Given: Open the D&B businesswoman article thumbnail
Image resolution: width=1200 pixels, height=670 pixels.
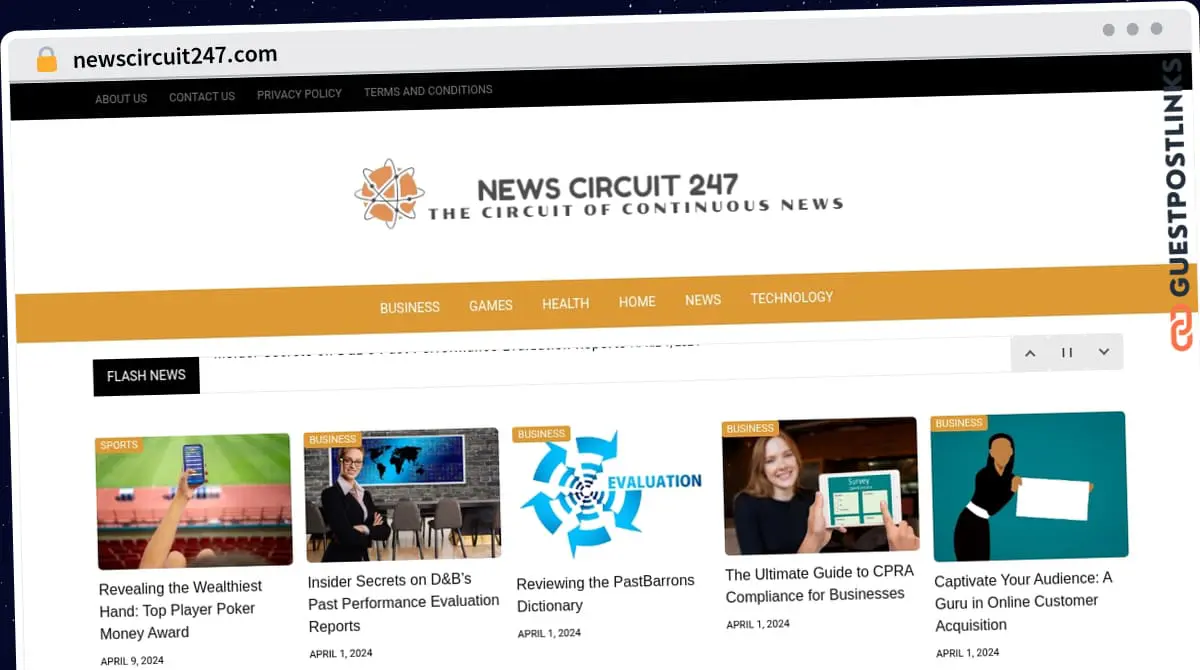Looking at the screenshot, I should coord(403,494).
